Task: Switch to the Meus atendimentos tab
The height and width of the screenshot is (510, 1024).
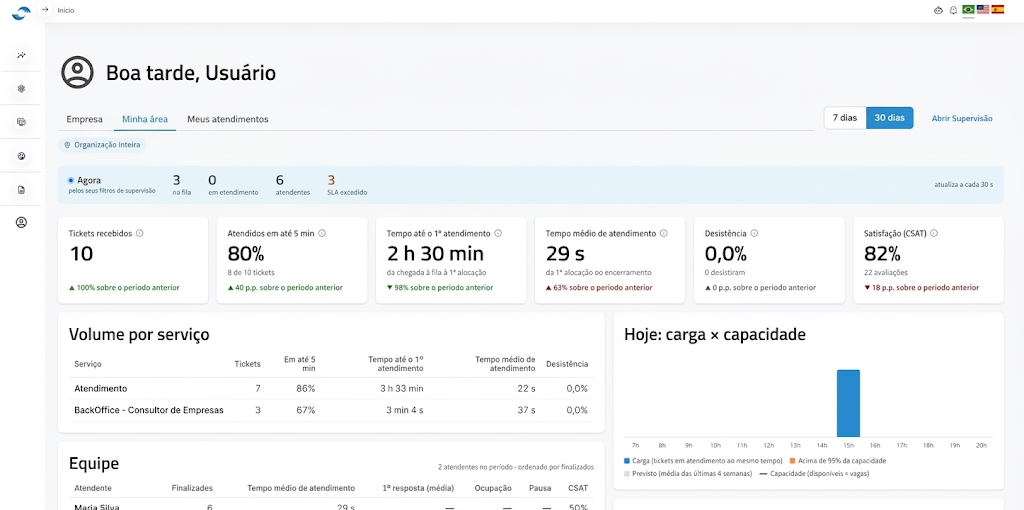Action: pyautogui.click(x=228, y=120)
